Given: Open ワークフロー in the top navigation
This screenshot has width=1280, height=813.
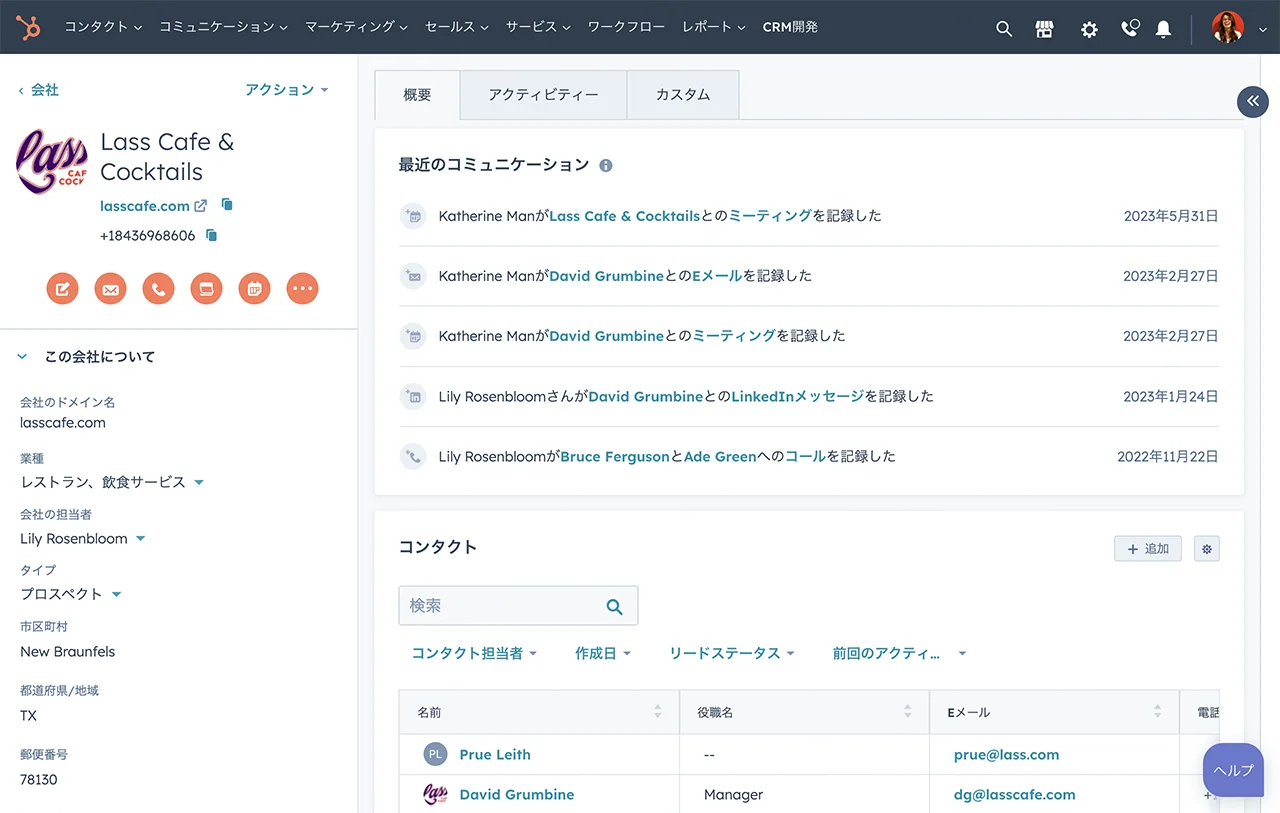Looking at the screenshot, I should click(626, 27).
